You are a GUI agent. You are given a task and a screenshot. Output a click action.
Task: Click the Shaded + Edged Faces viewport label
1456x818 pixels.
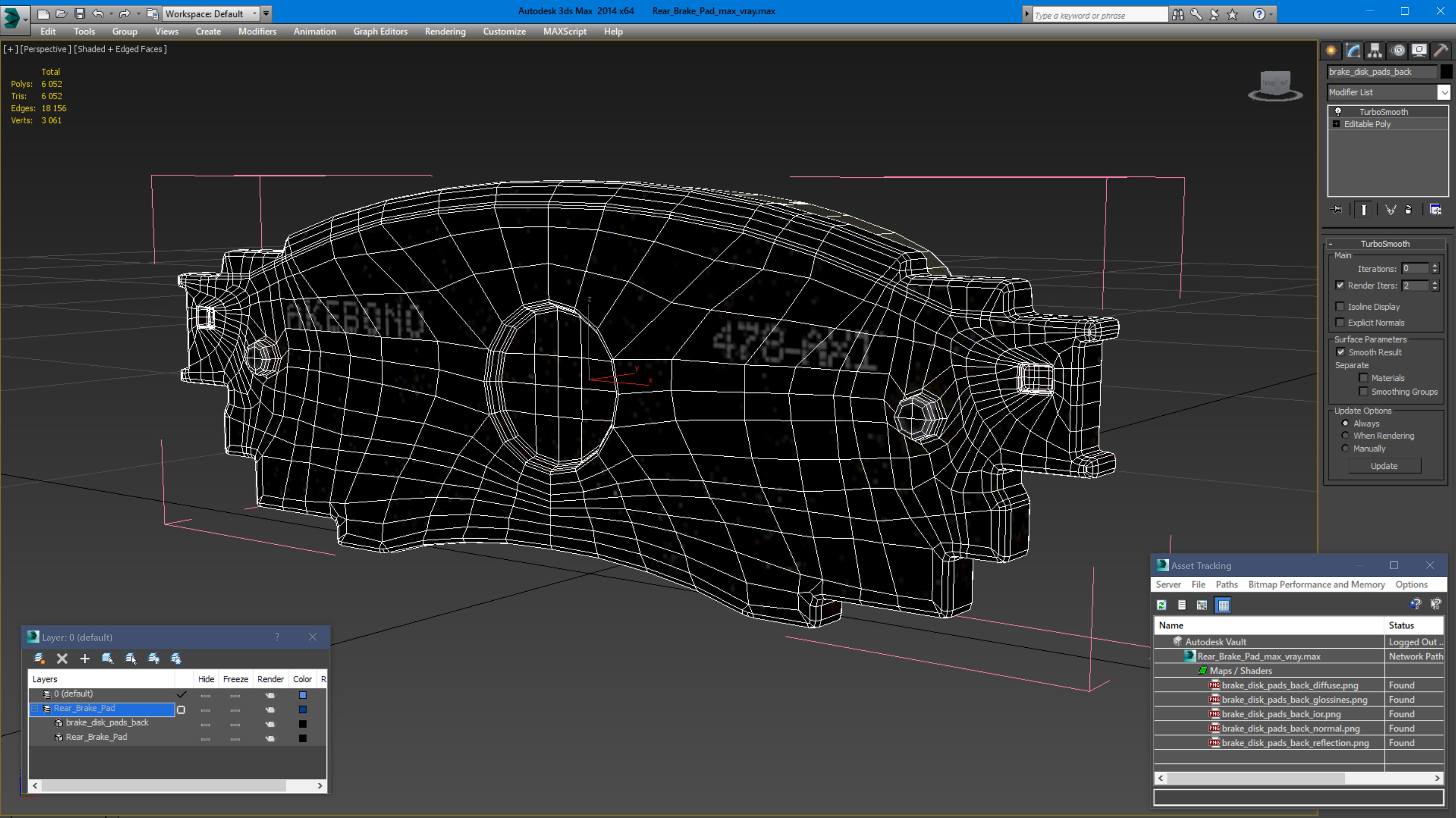pyautogui.click(x=120, y=49)
